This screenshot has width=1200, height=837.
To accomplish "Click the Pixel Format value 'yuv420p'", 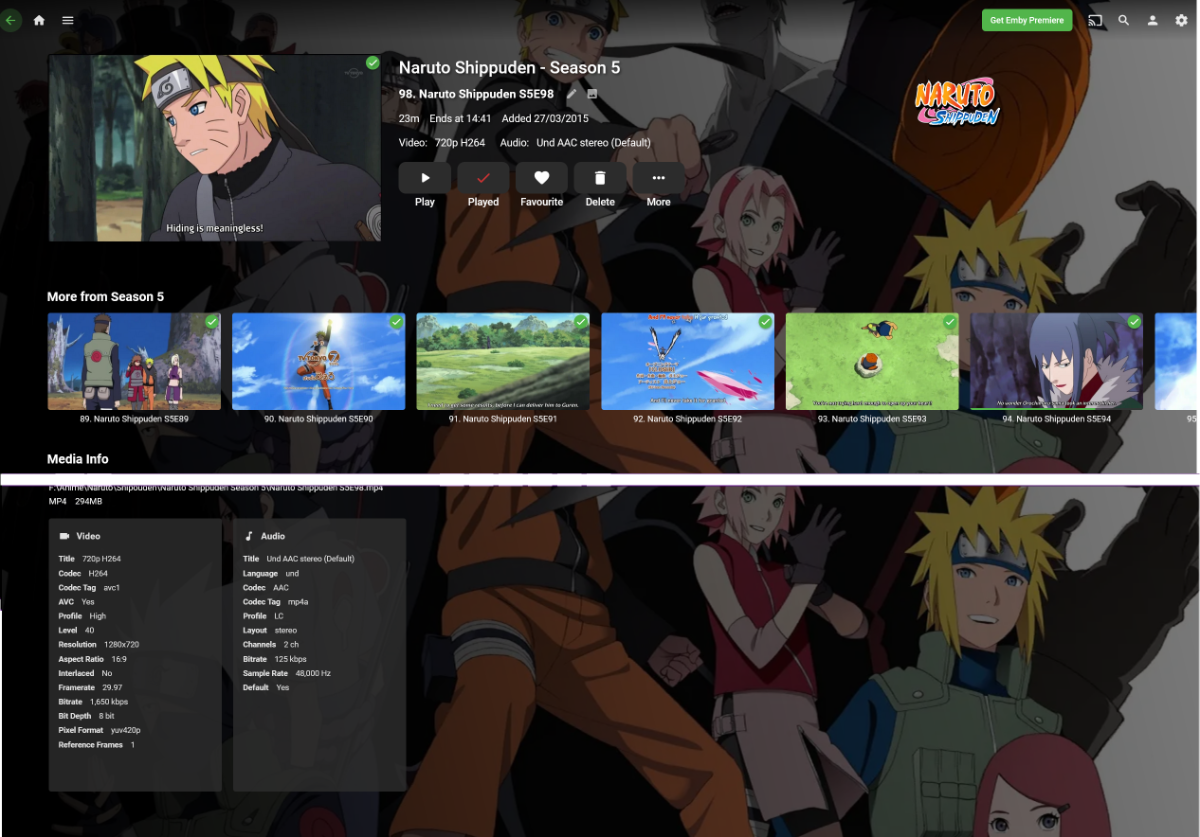I will pos(126,731).
